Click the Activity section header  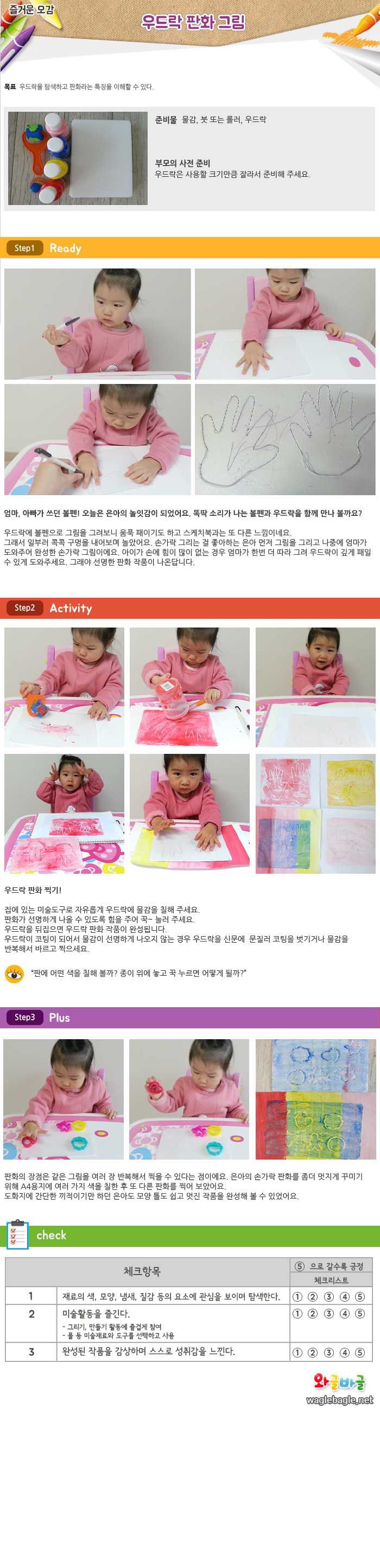tap(71, 608)
